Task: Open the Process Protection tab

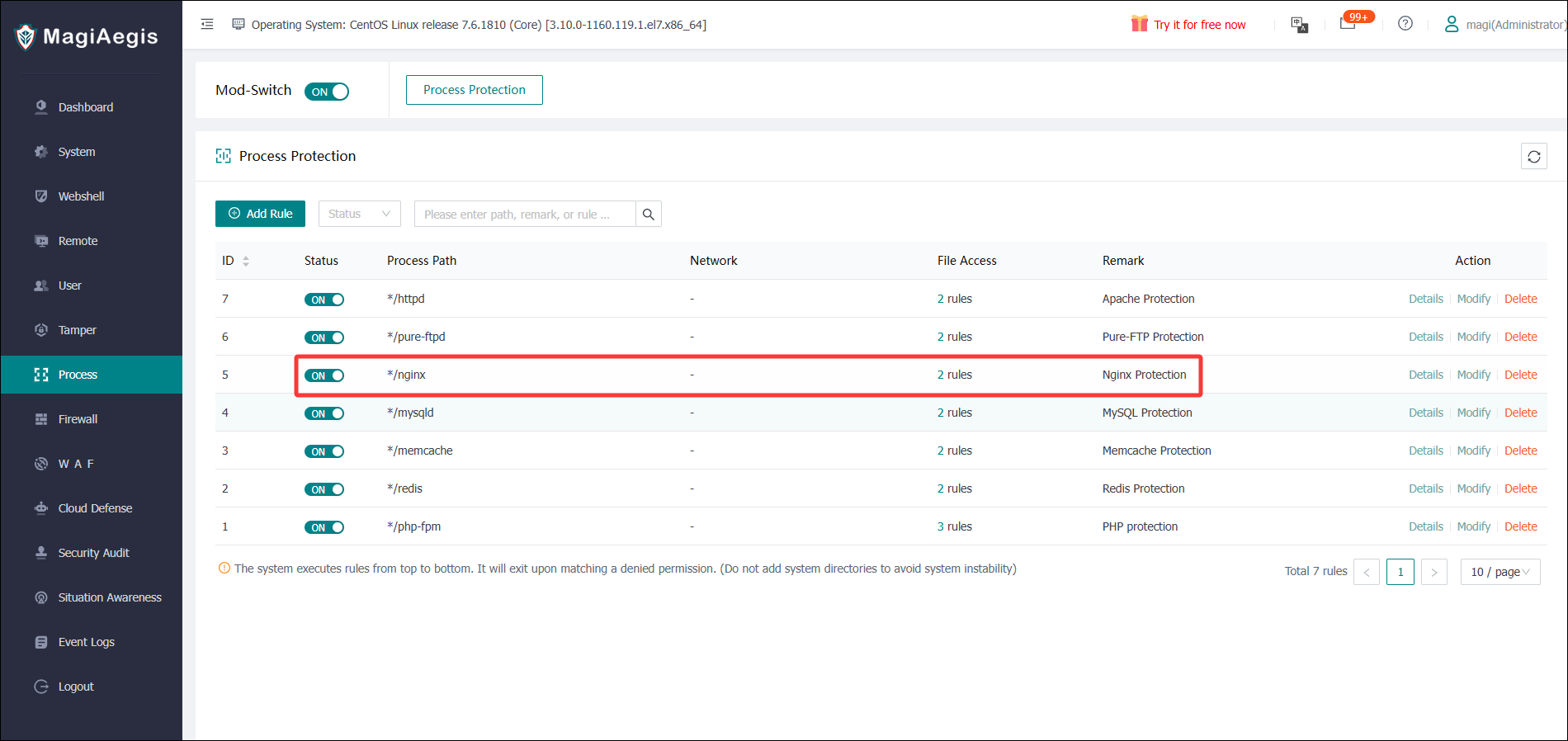Action: pyautogui.click(x=475, y=90)
